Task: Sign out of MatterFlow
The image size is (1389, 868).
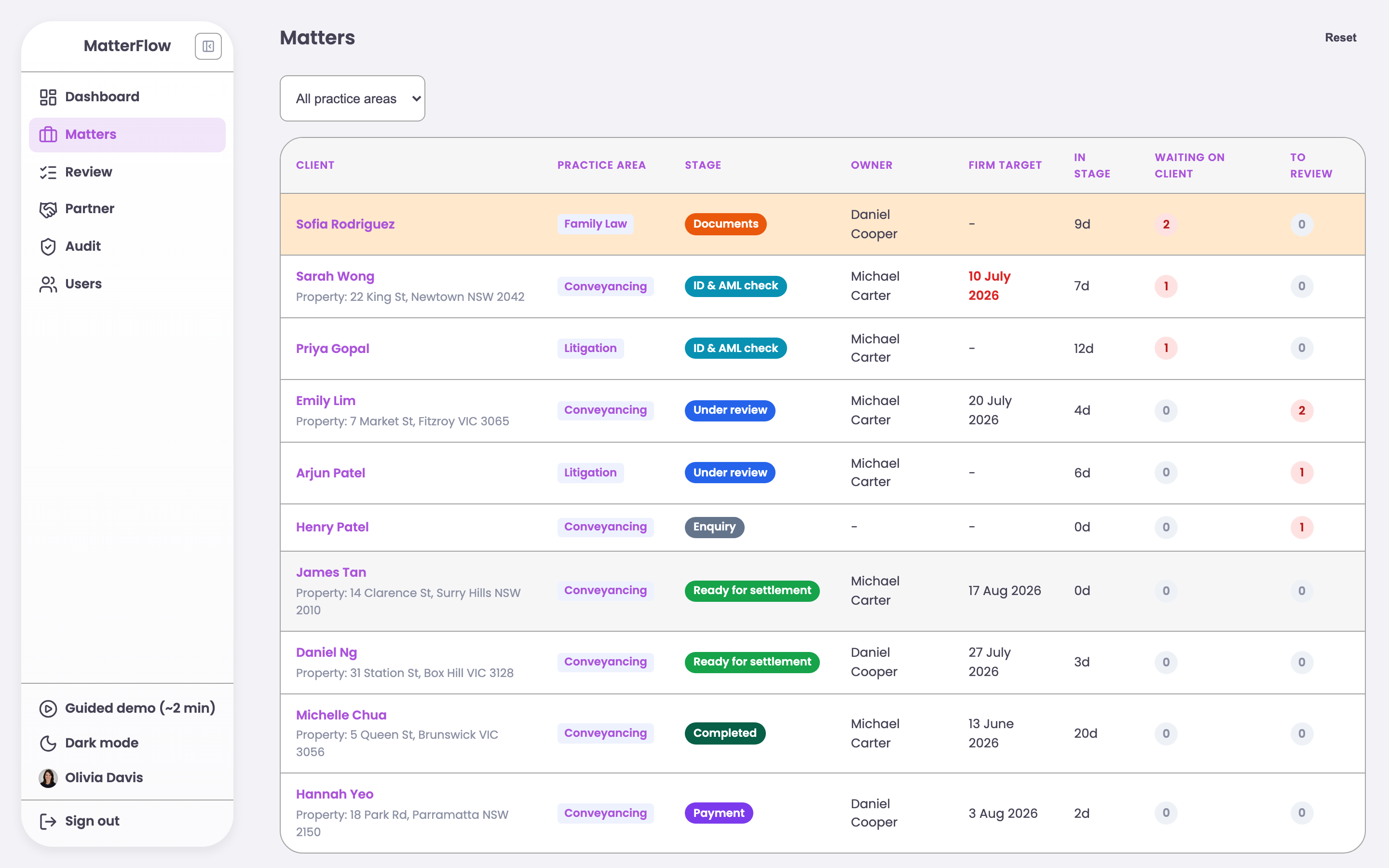Action: coord(127,822)
